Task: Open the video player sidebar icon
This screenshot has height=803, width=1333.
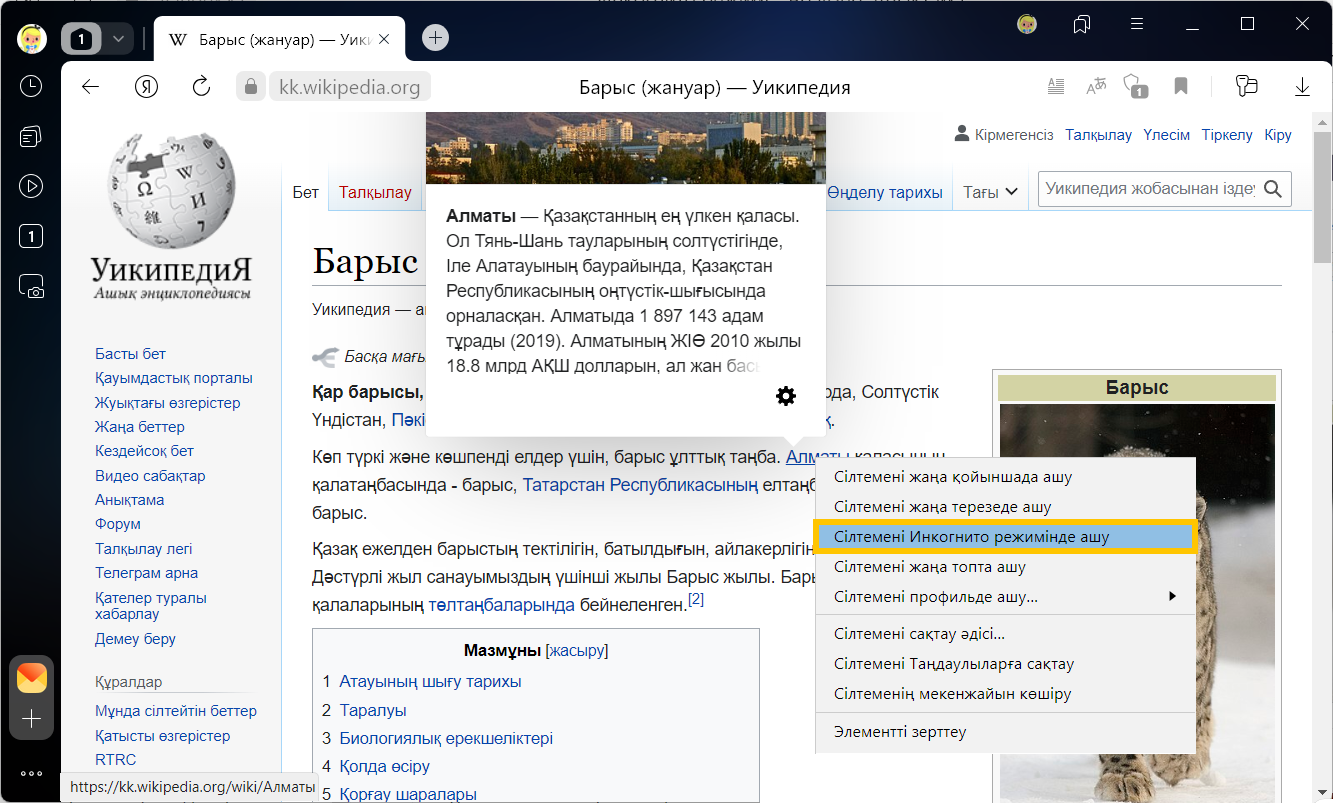Action: (31, 186)
